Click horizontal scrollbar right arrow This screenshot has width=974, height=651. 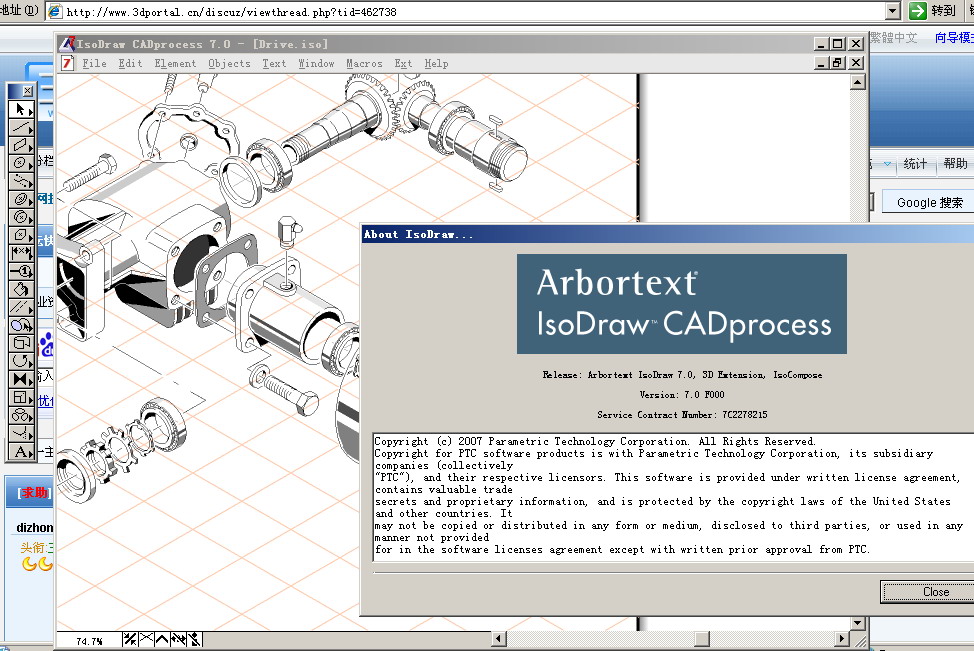(842, 639)
